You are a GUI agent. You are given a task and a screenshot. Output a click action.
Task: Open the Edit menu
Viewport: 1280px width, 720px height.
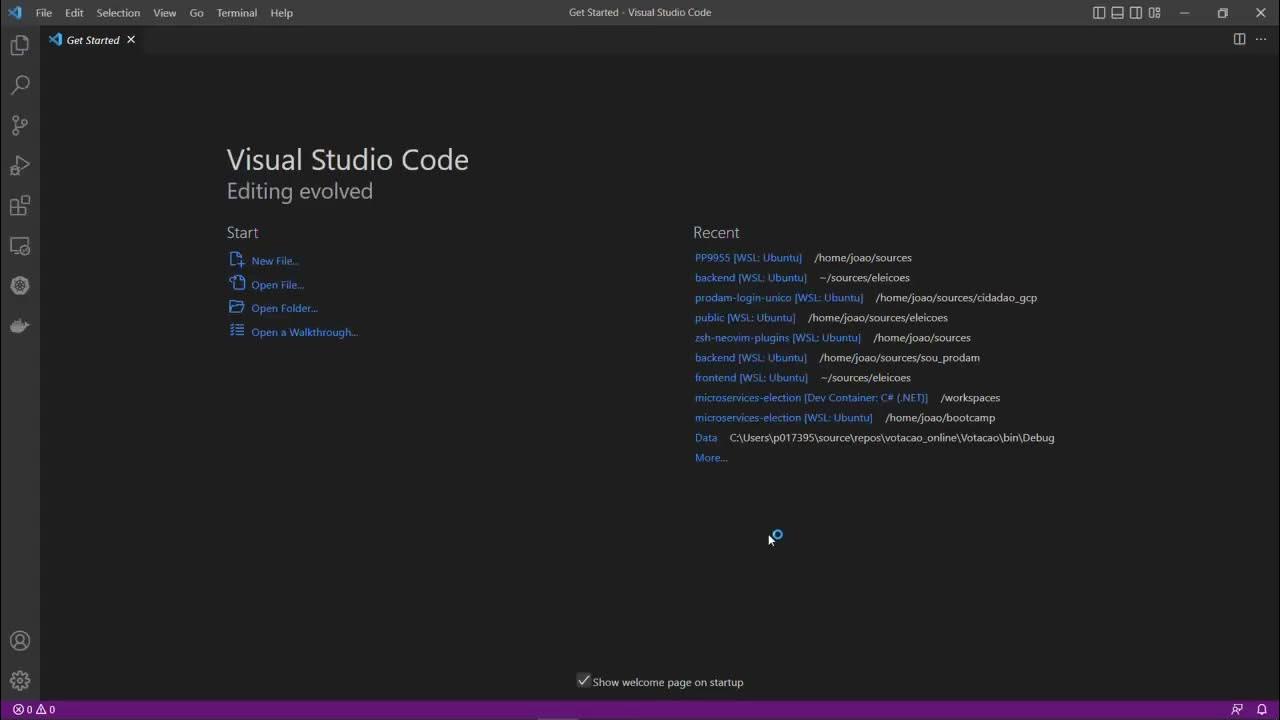point(74,13)
